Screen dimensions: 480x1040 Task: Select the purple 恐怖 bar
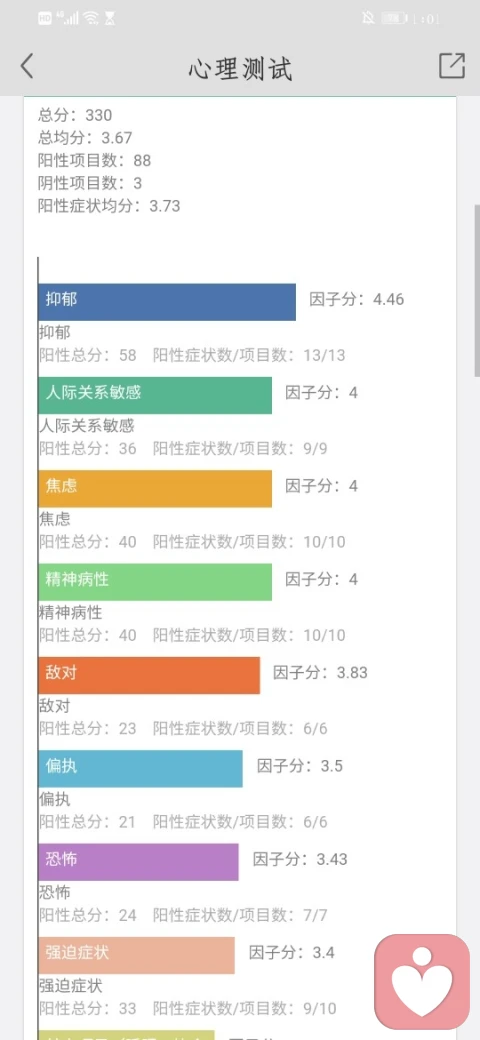[x=139, y=862]
